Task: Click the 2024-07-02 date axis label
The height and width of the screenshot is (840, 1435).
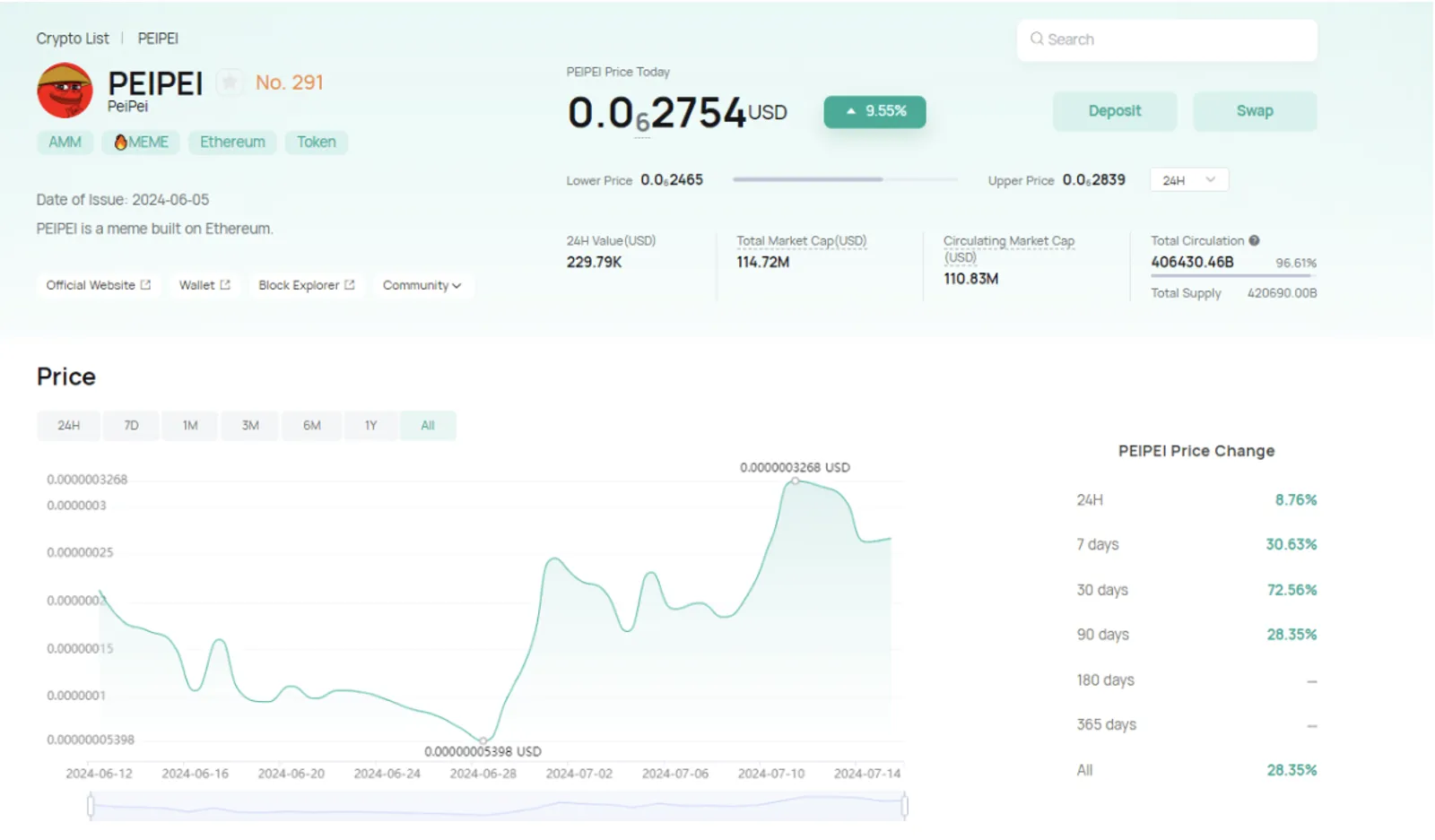Action: (579, 773)
